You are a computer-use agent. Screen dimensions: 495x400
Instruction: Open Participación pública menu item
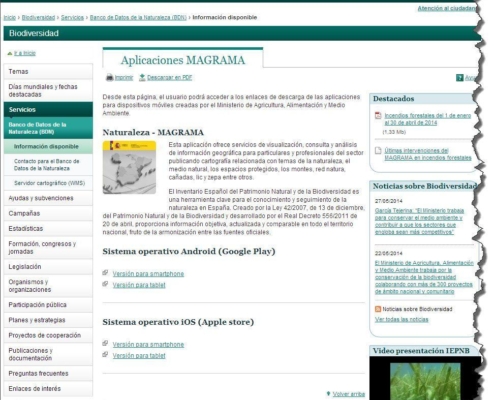[x=48, y=305]
